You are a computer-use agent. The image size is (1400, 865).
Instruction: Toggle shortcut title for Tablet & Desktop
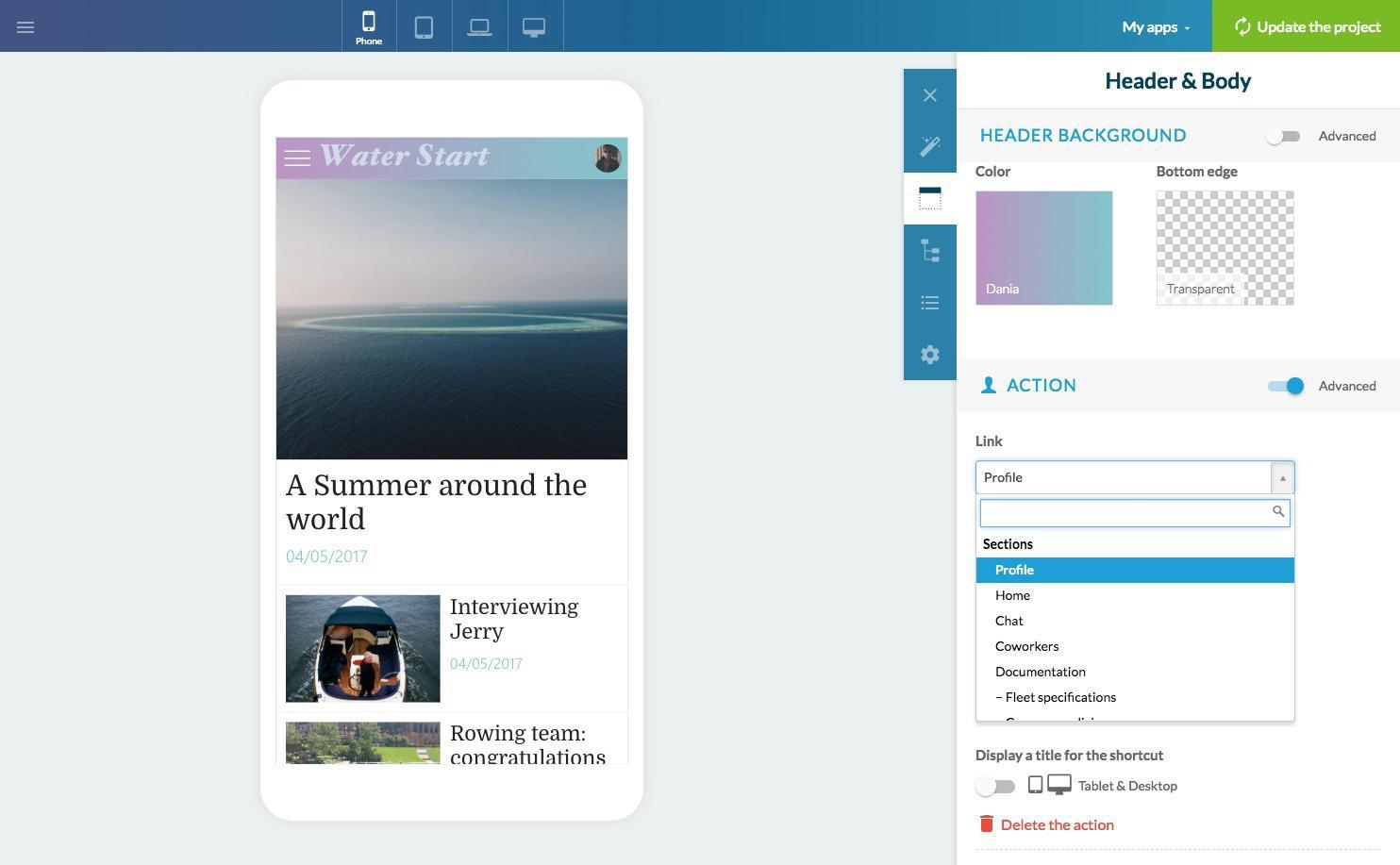pos(995,787)
